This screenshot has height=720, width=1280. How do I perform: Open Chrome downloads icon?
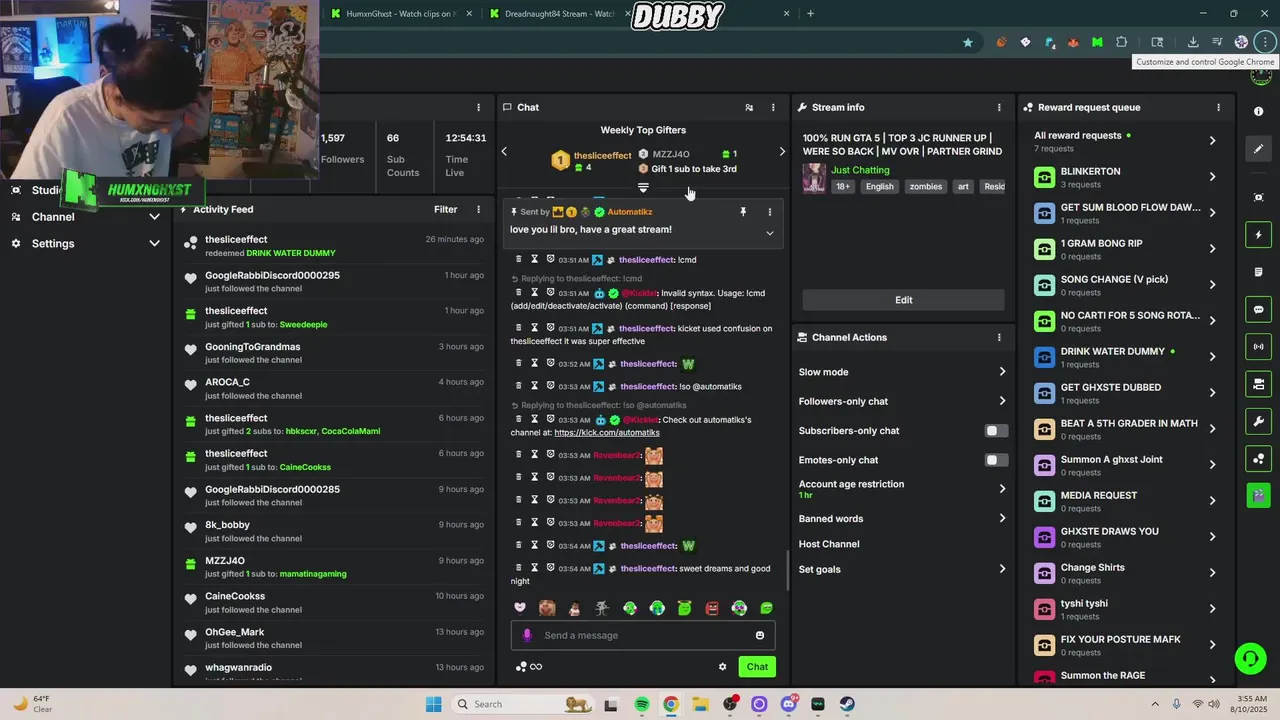[x=1193, y=42]
